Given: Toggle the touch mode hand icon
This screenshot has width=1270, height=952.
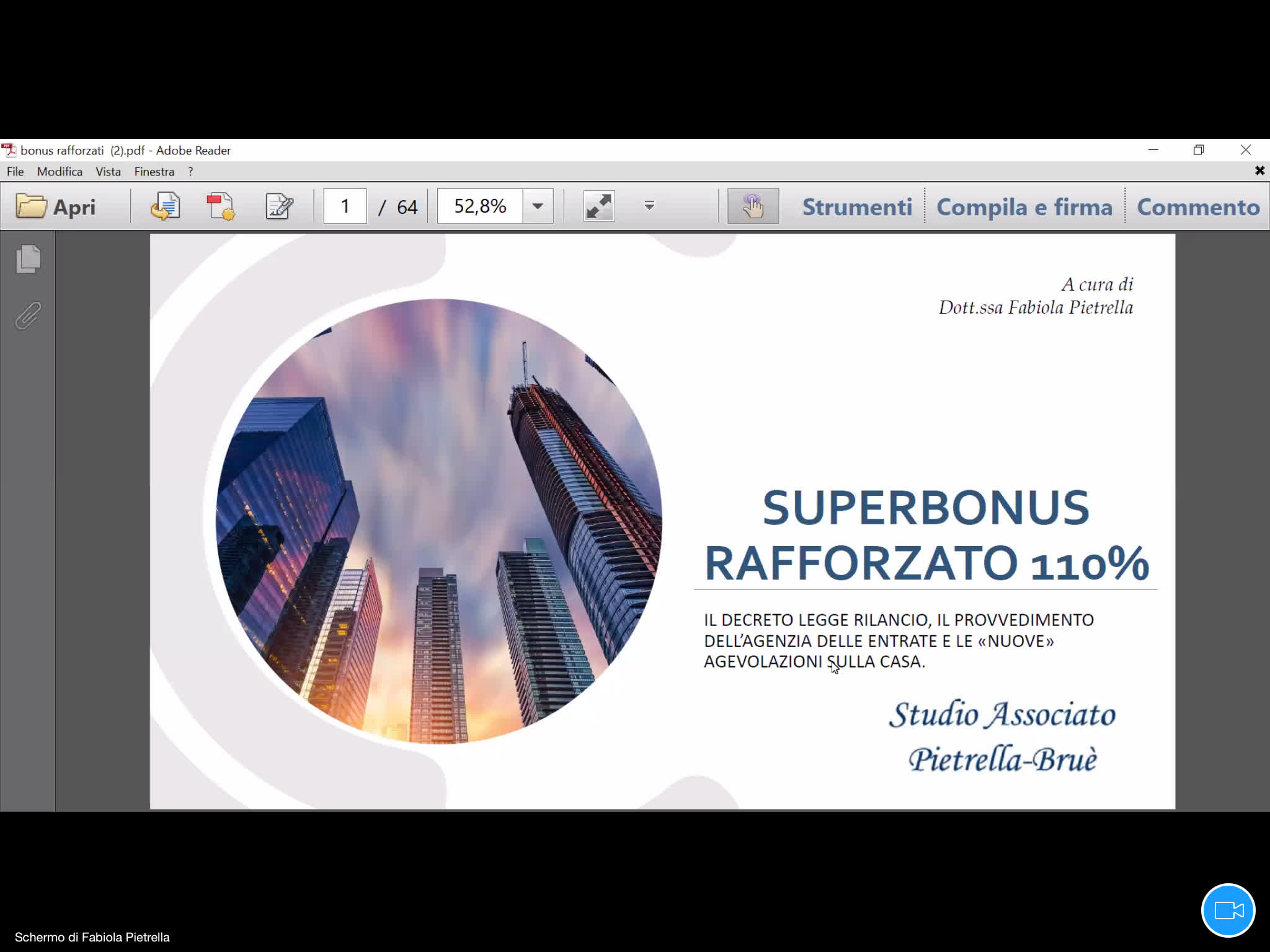Looking at the screenshot, I should click(x=753, y=206).
